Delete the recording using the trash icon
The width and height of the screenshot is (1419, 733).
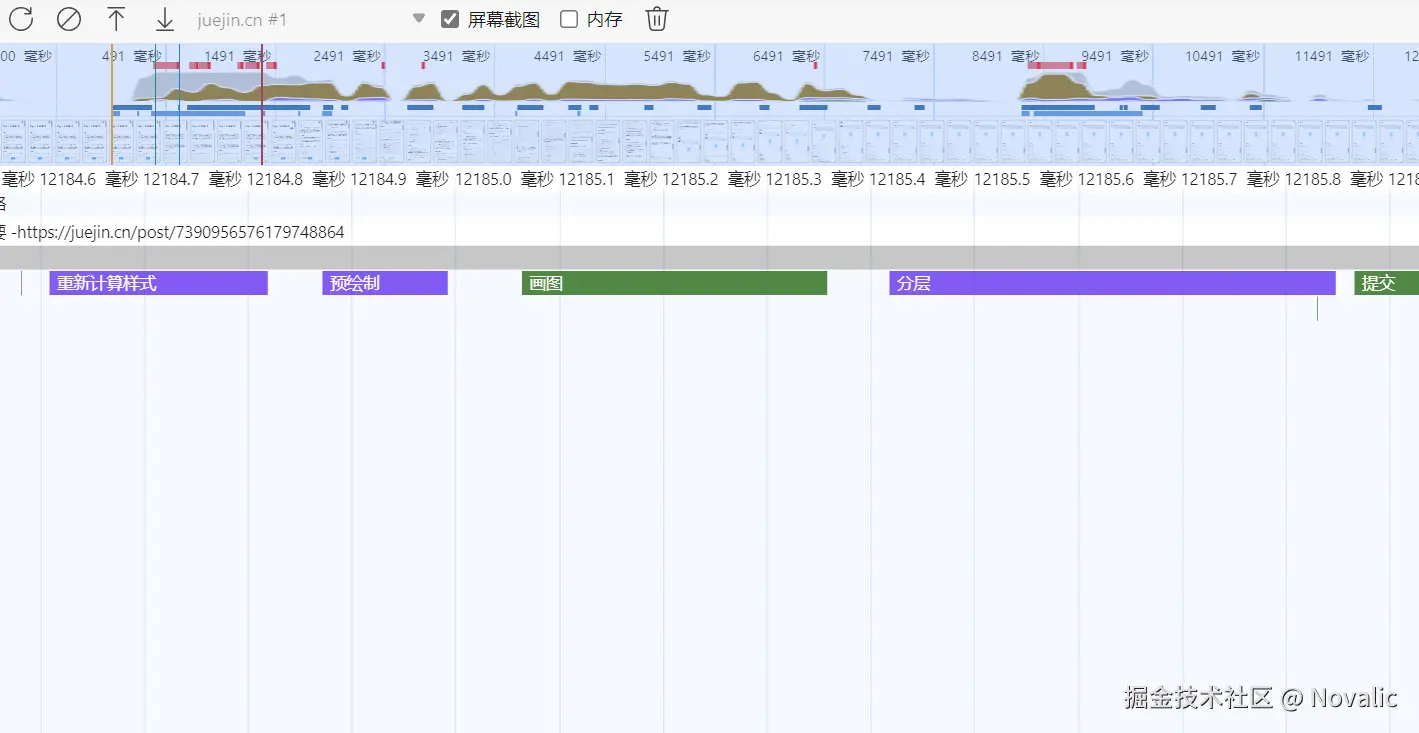click(656, 18)
